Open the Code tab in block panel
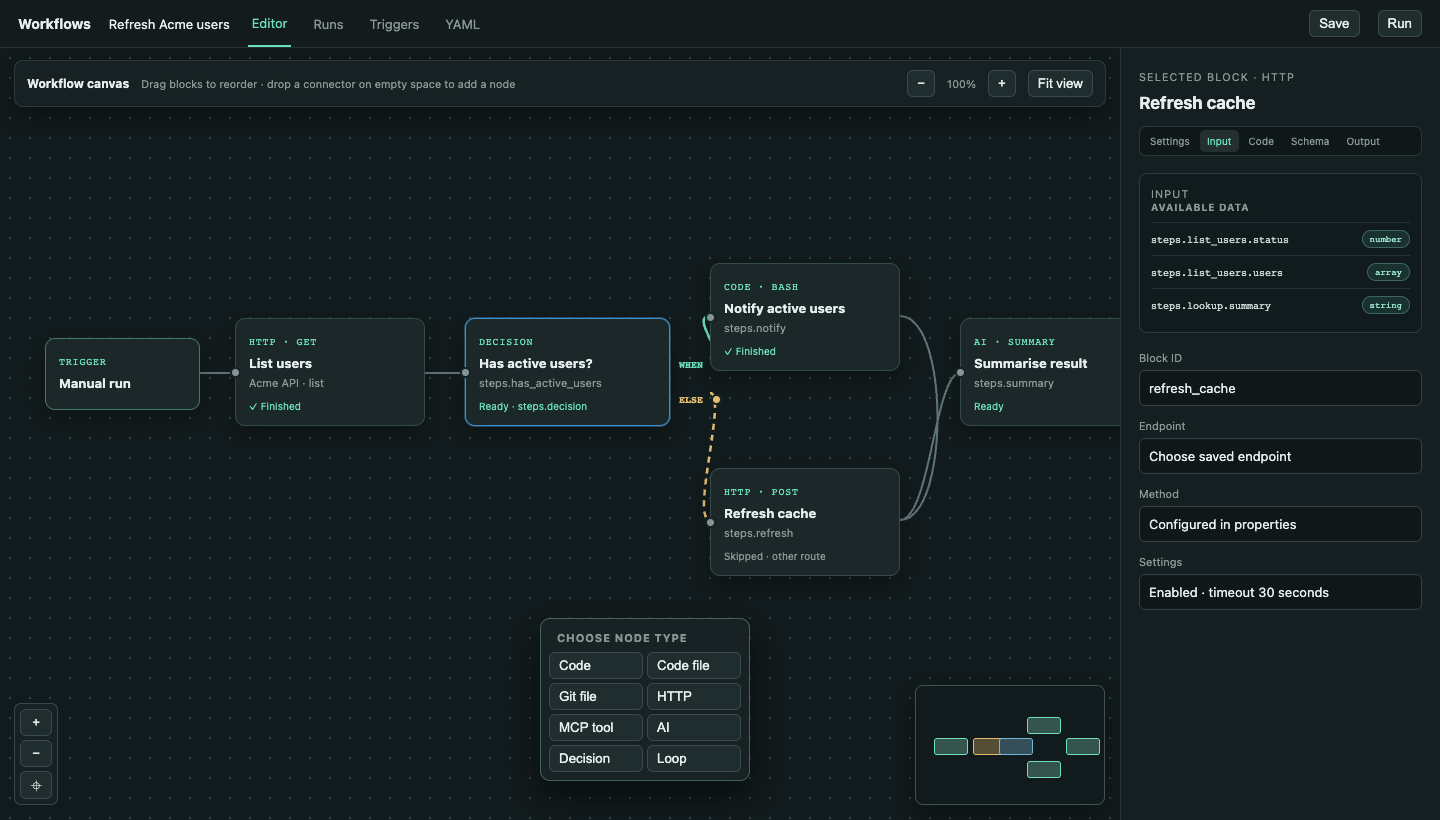The height and width of the screenshot is (820, 1440). [1261, 141]
